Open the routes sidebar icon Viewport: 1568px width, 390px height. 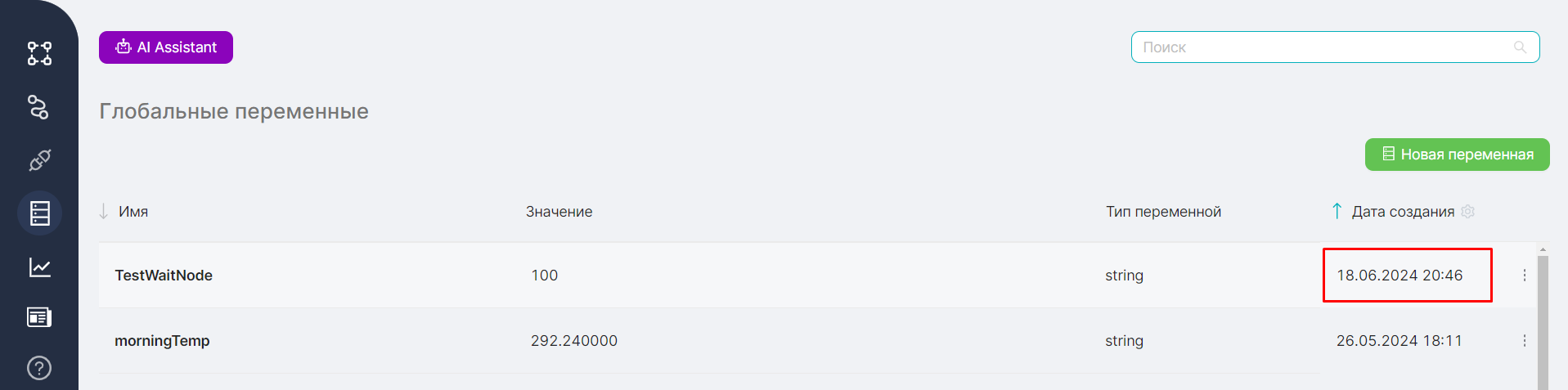tap(38, 107)
